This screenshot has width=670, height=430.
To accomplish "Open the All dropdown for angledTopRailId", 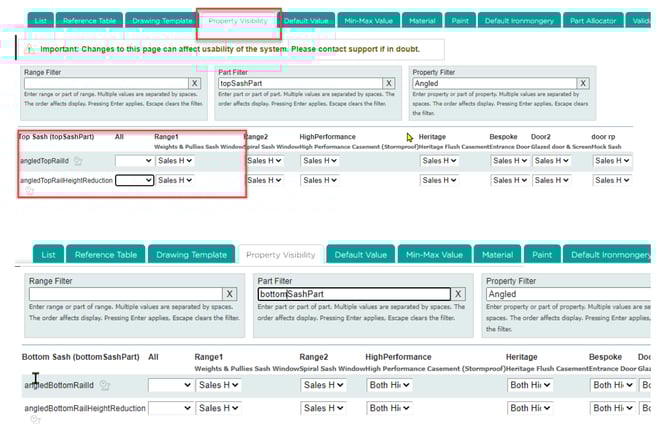I will tap(134, 160).
